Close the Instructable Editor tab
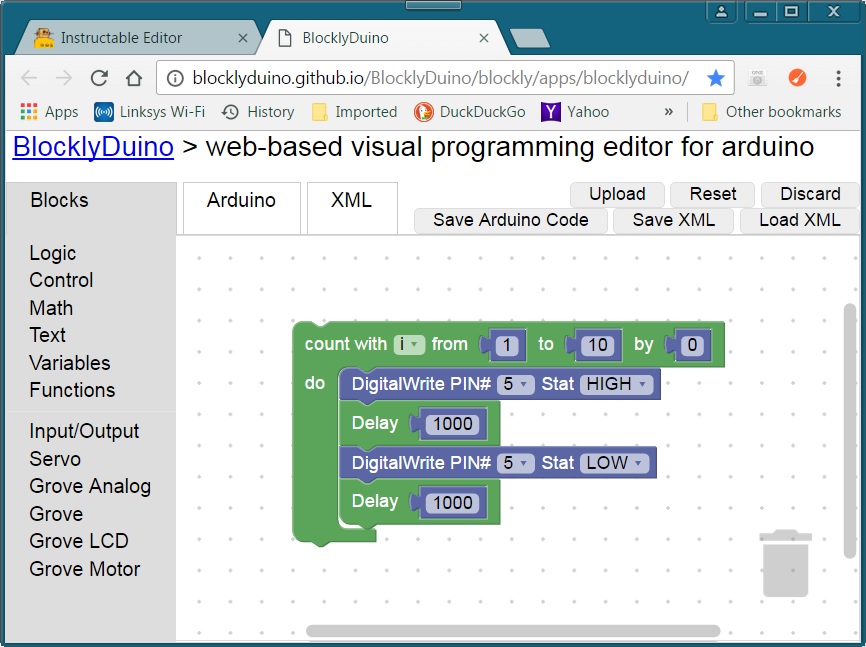 [242, 38]
